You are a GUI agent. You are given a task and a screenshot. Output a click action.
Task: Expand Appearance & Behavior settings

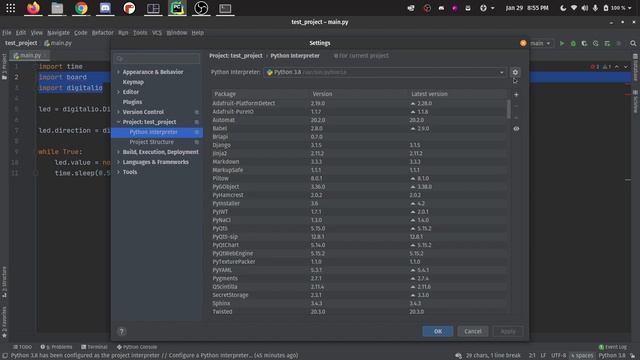click(x=119, y=72)
